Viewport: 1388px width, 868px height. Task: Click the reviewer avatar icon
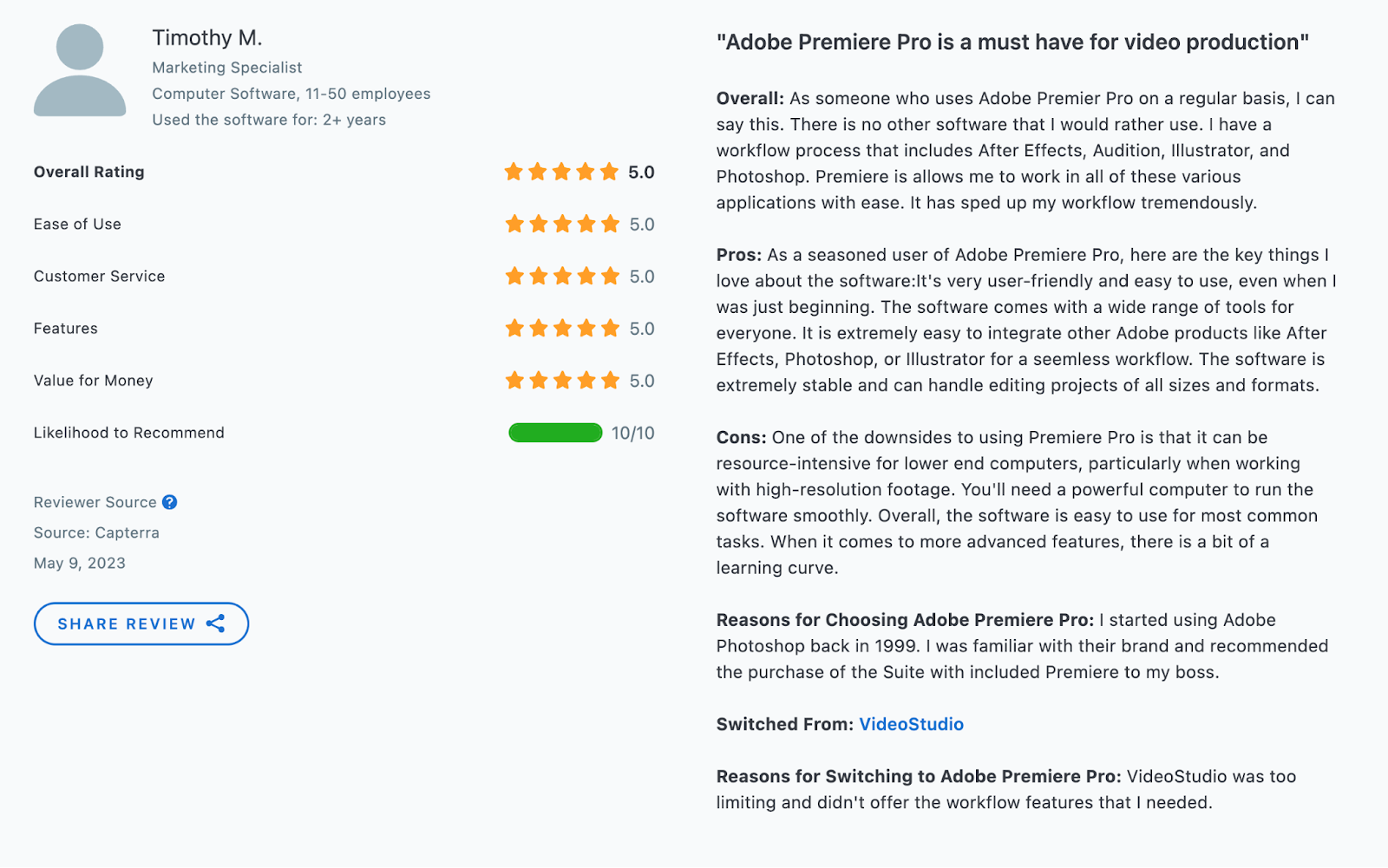click(x=80, y=71)
